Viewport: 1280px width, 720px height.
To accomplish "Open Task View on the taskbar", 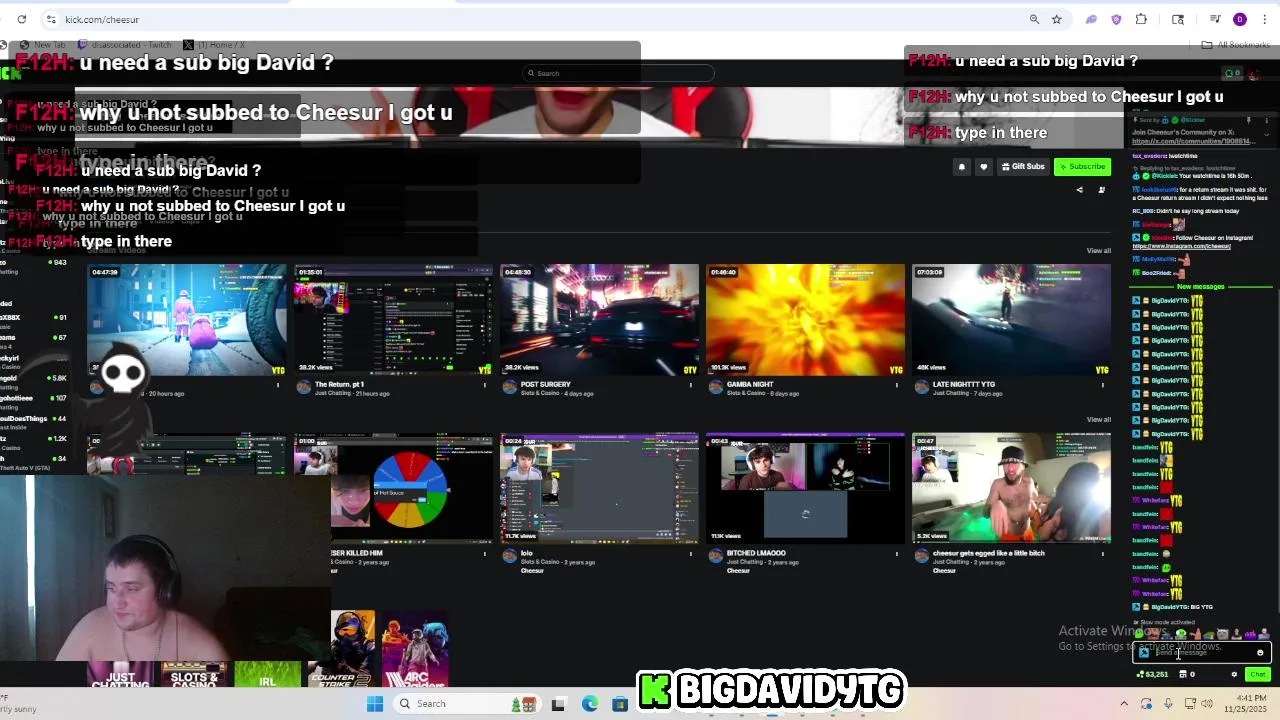I will click(558, 704).
